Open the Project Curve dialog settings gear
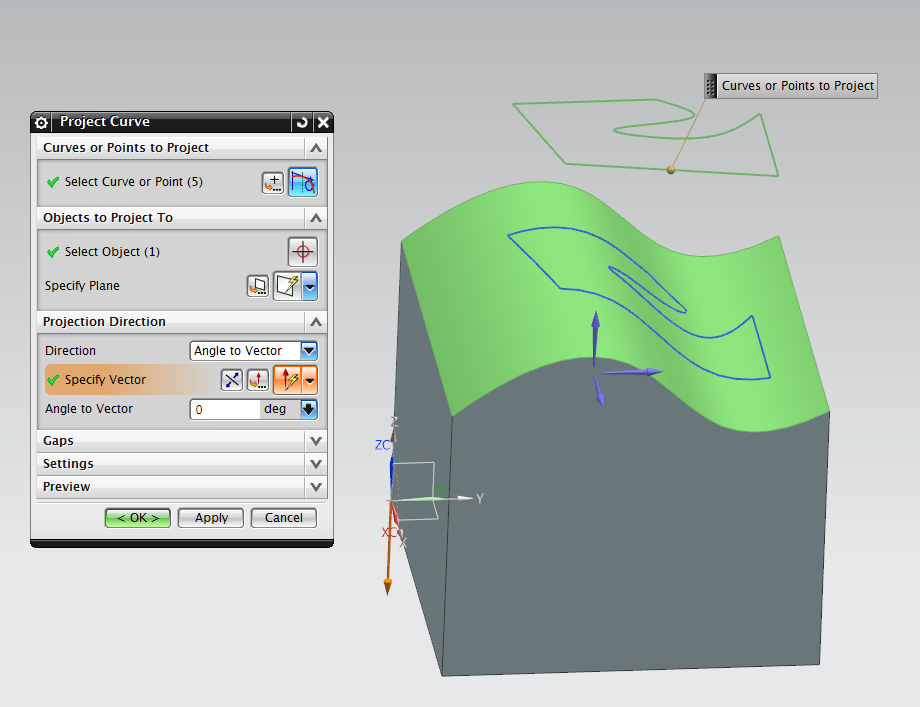Image resolution: width=920 pixels, height=707 pixels. pos(41,122)
